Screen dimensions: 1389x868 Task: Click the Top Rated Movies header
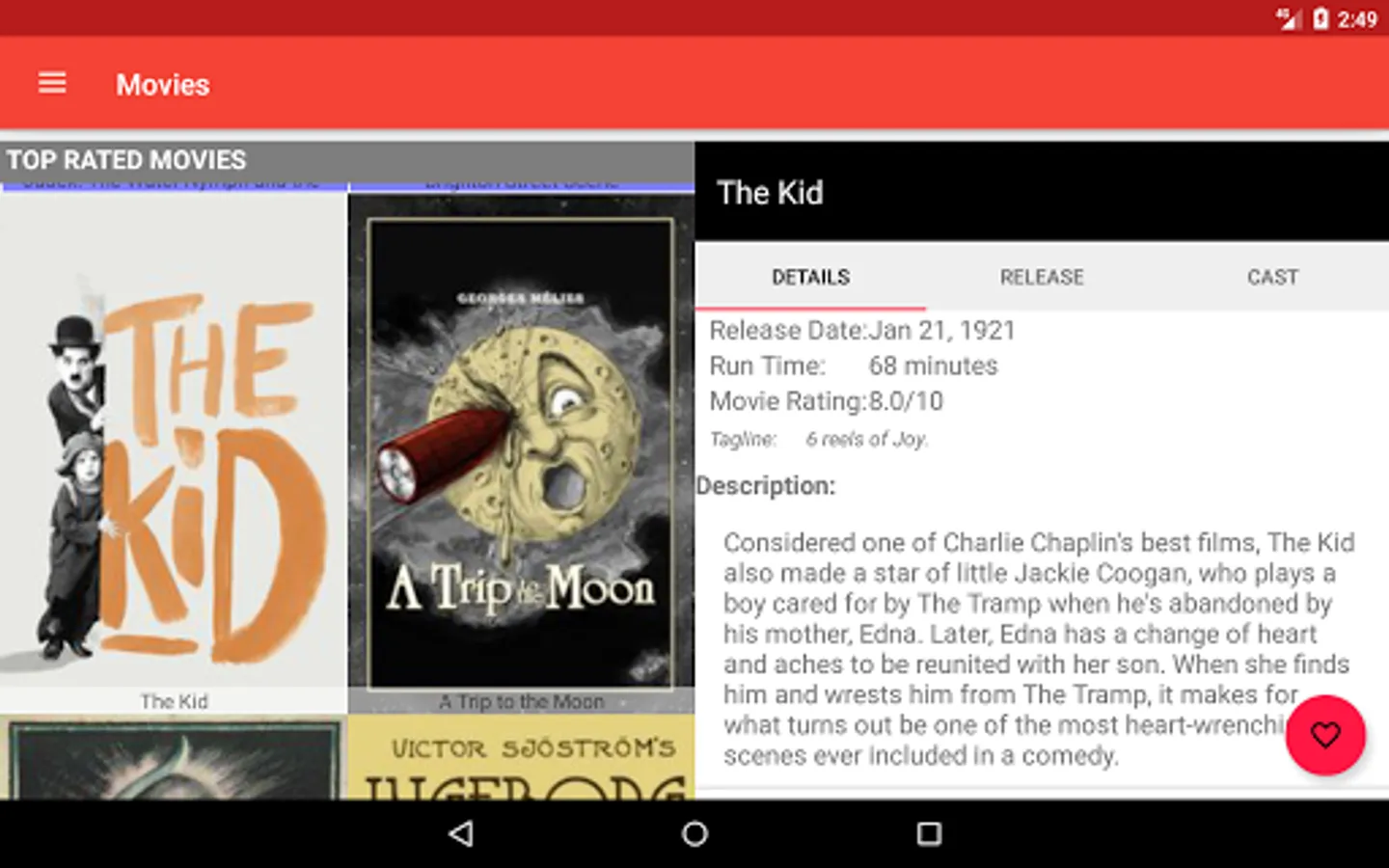click(126, 160)
